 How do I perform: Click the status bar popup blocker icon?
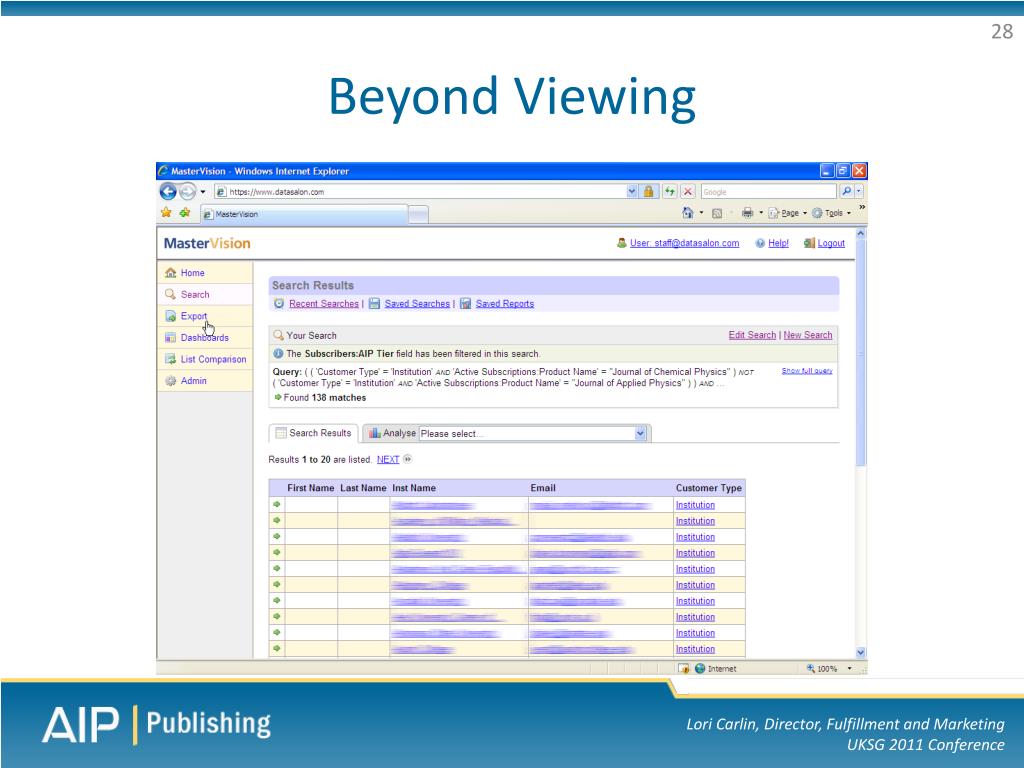[x=684, y=669]
